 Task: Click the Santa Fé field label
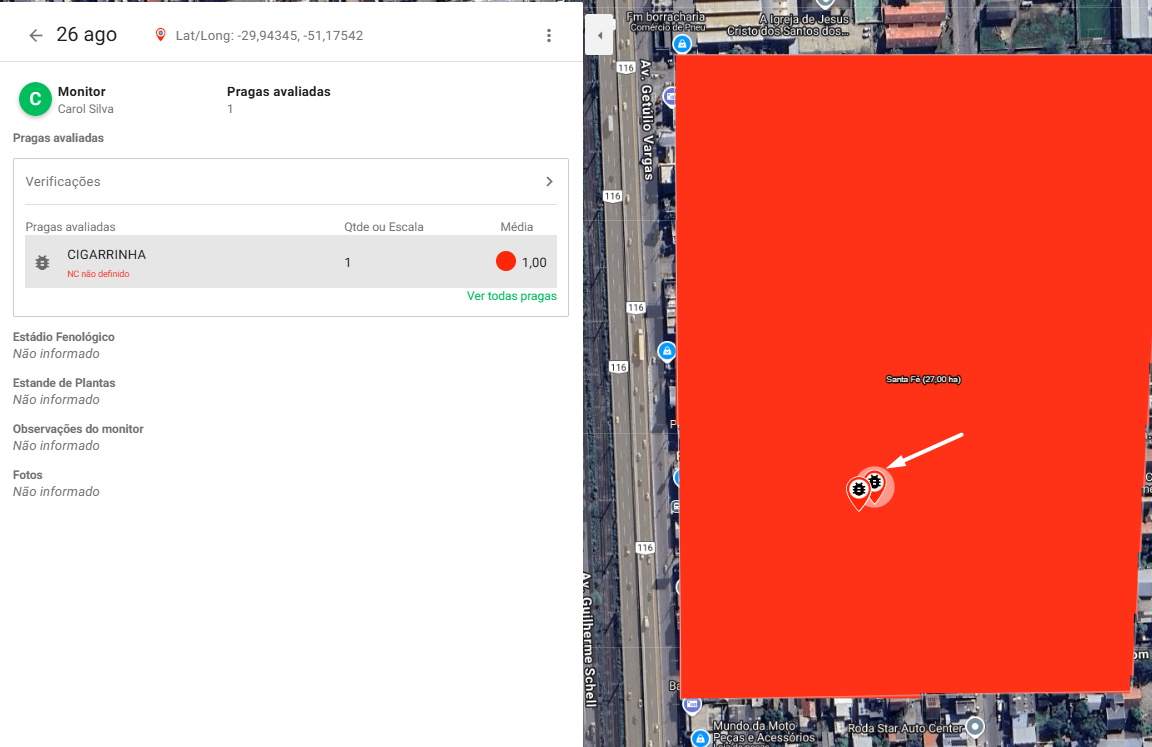(x=923, y=379)
